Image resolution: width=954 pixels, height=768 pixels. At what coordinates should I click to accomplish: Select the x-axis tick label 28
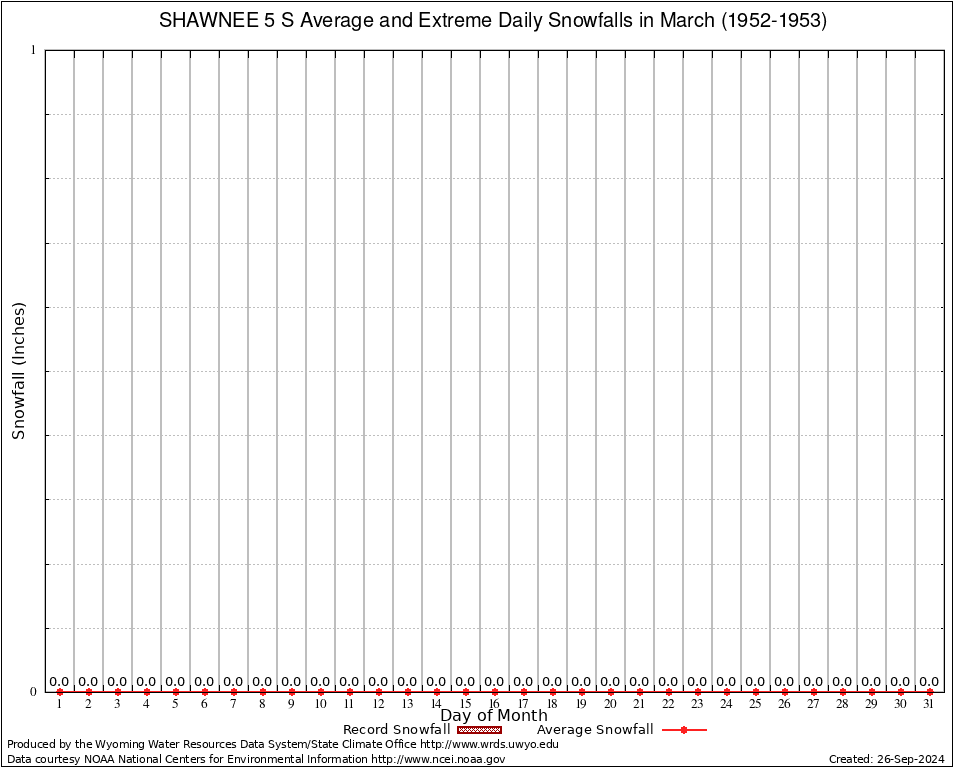click(843, 704)
